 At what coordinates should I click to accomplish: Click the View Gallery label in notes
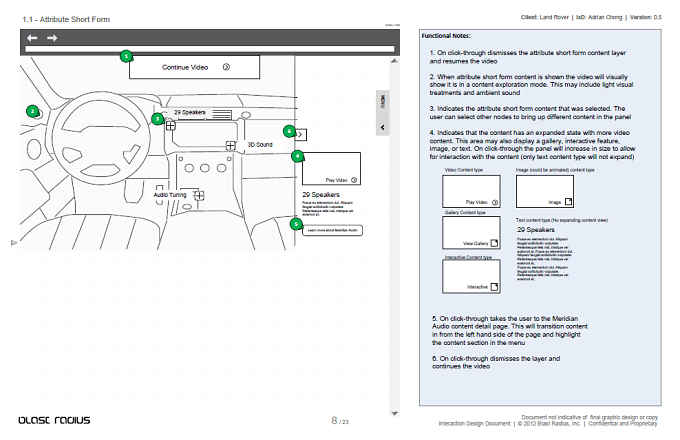pyautogui.click(x=475, y=244)
